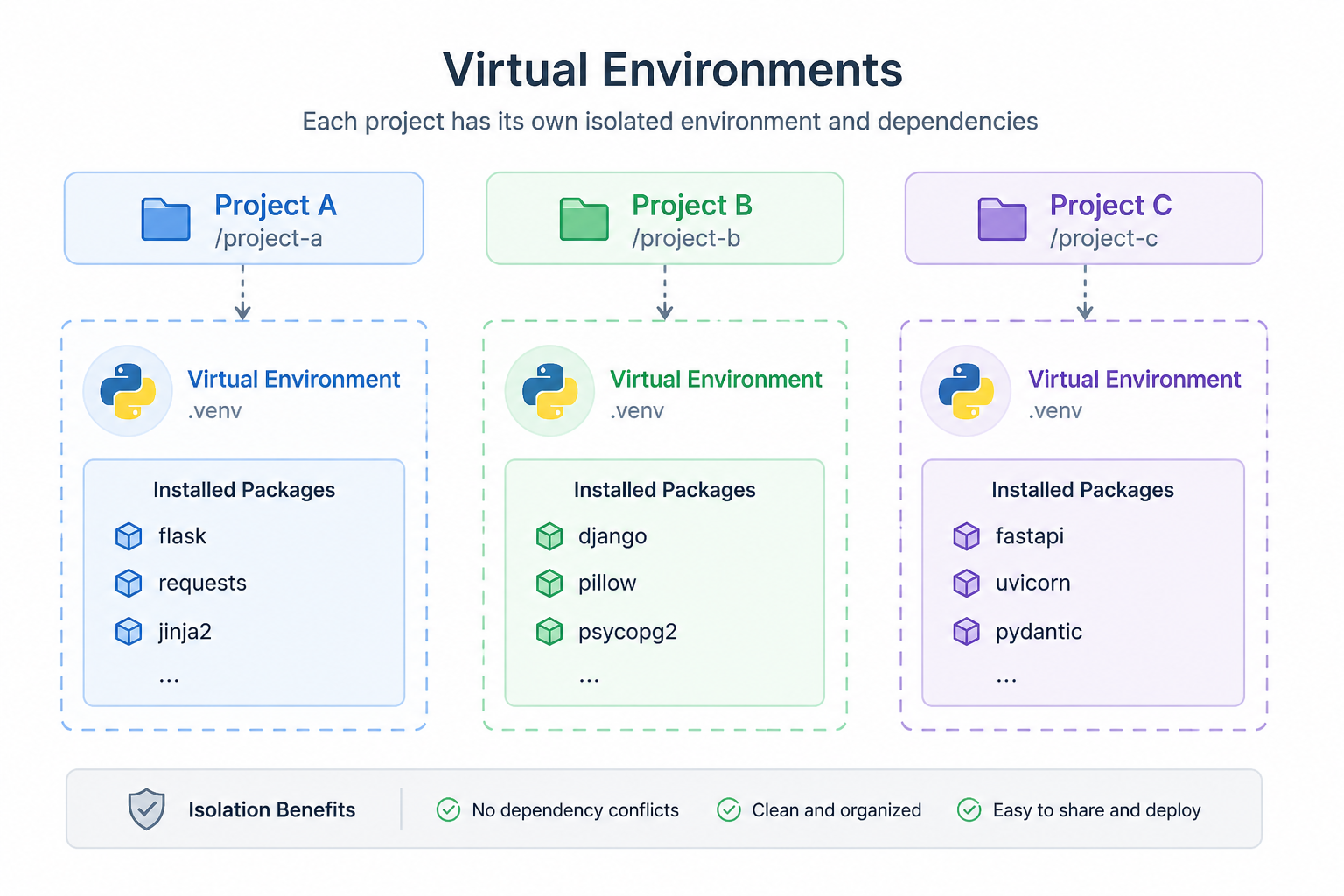Screen dimensions: 1344x896
Task: Click the blue Virtual Environment label
Action: point(294,379)
